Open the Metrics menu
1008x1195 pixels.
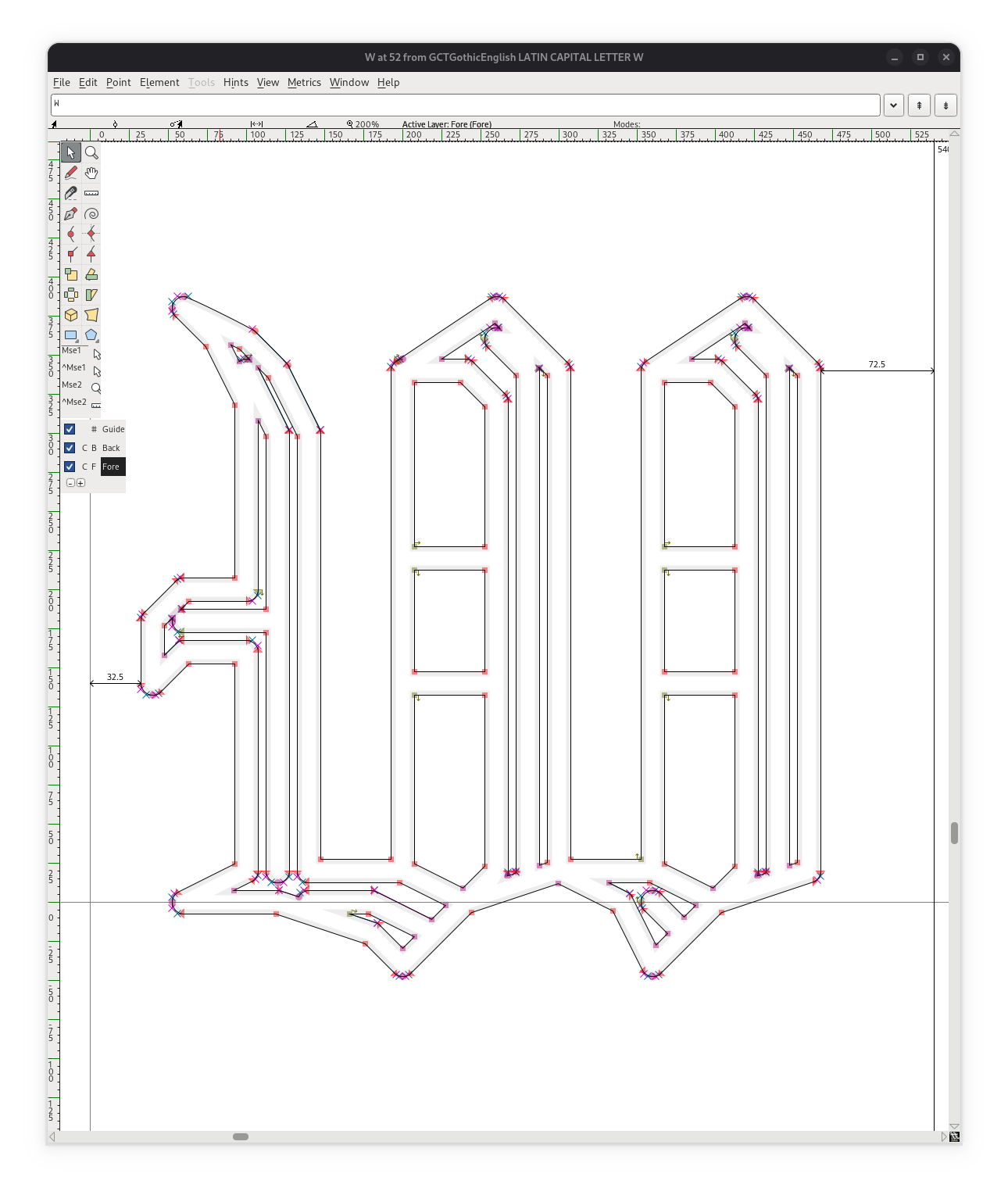(304, 82)
